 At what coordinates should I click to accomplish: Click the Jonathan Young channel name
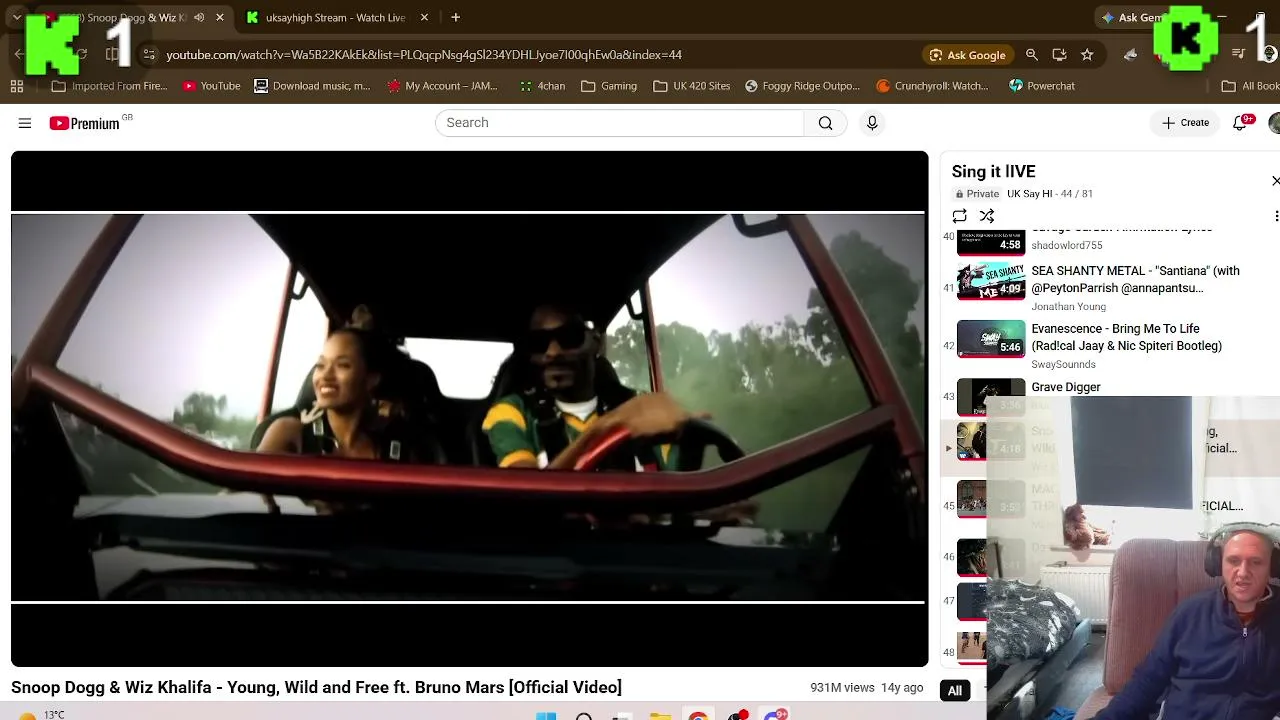click(x=1068, y=307)
